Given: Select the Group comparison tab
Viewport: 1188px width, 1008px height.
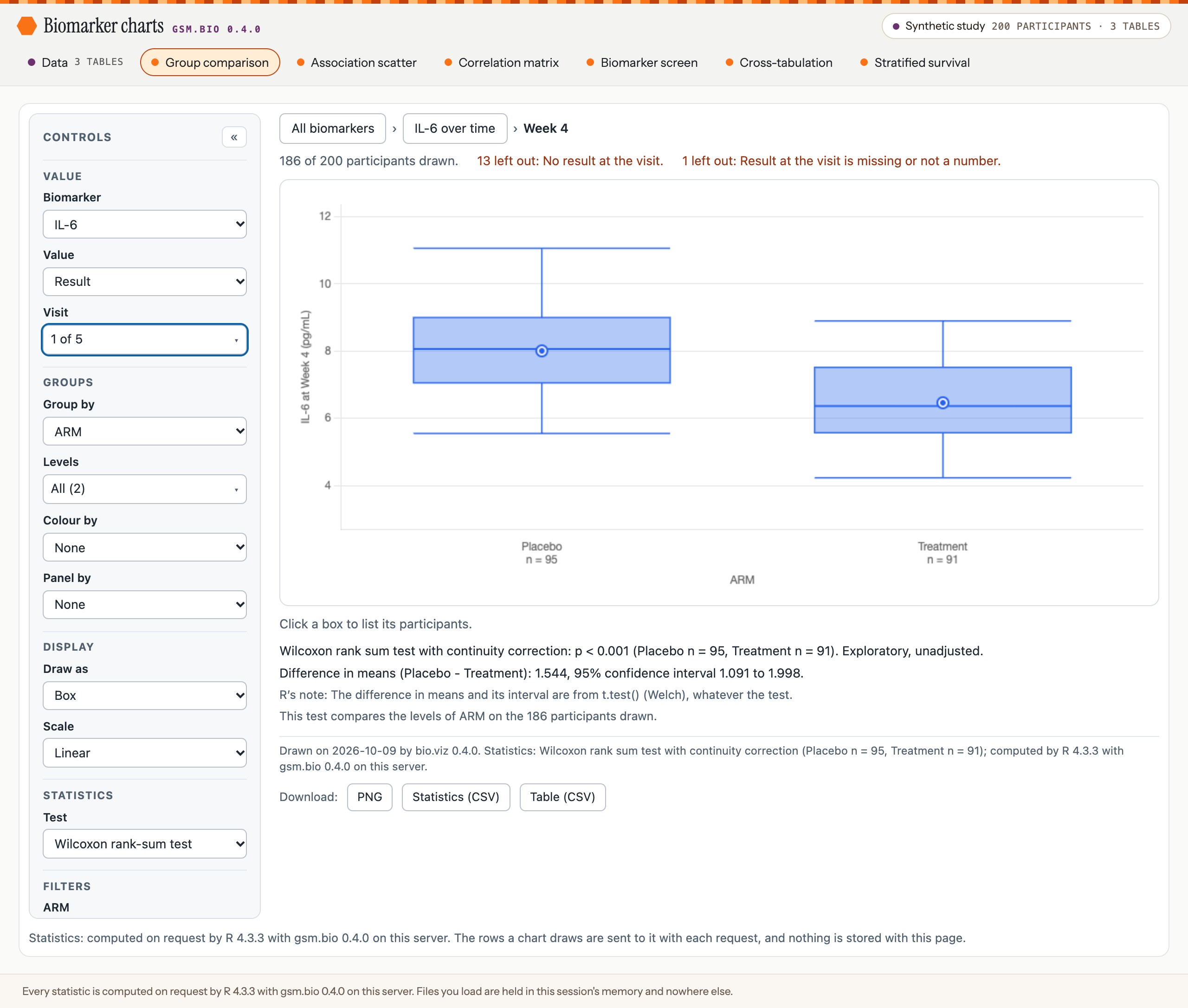Looking at the screenshot, I should click(210, 62).
